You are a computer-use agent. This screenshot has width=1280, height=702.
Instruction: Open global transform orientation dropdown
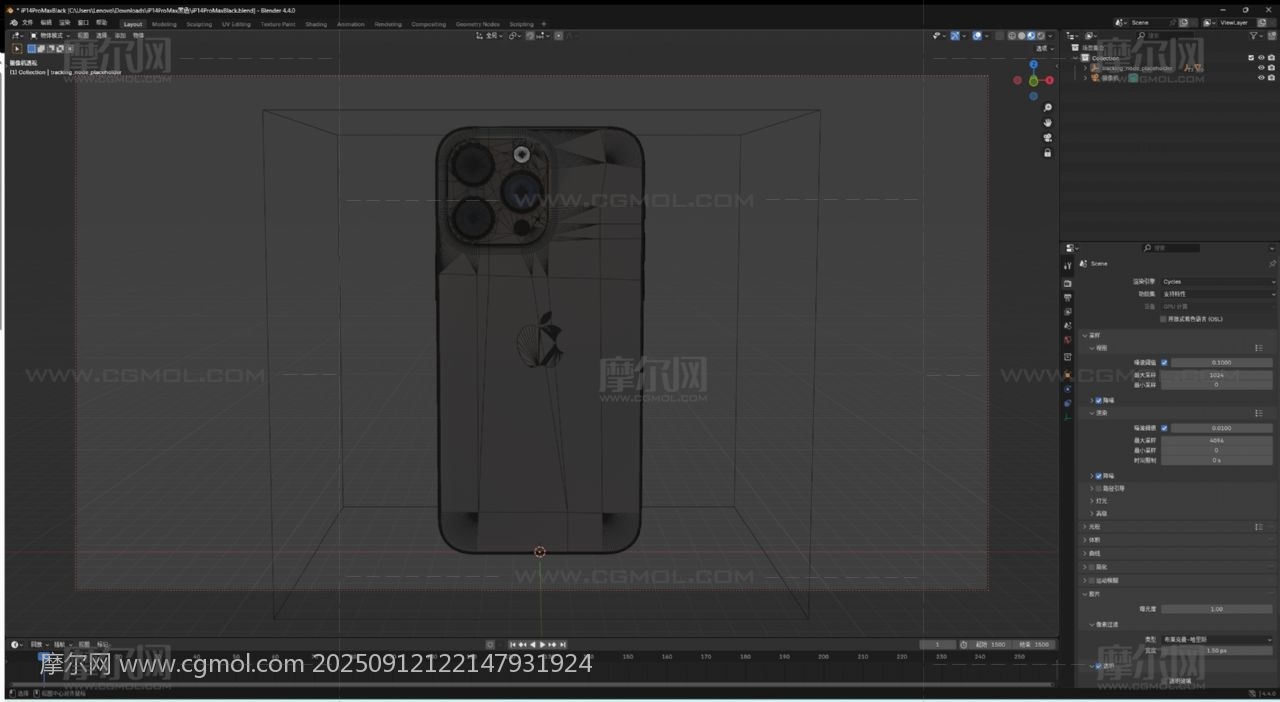[490, 35]
